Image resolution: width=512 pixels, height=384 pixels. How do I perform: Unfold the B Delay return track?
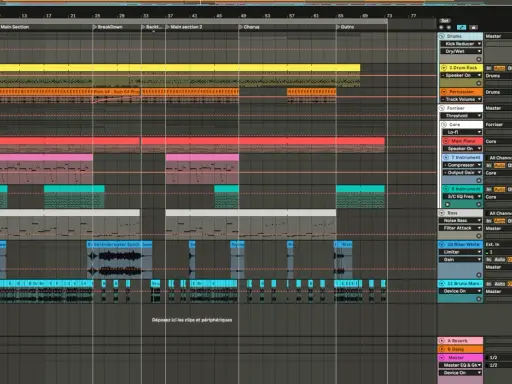(442, 349)
